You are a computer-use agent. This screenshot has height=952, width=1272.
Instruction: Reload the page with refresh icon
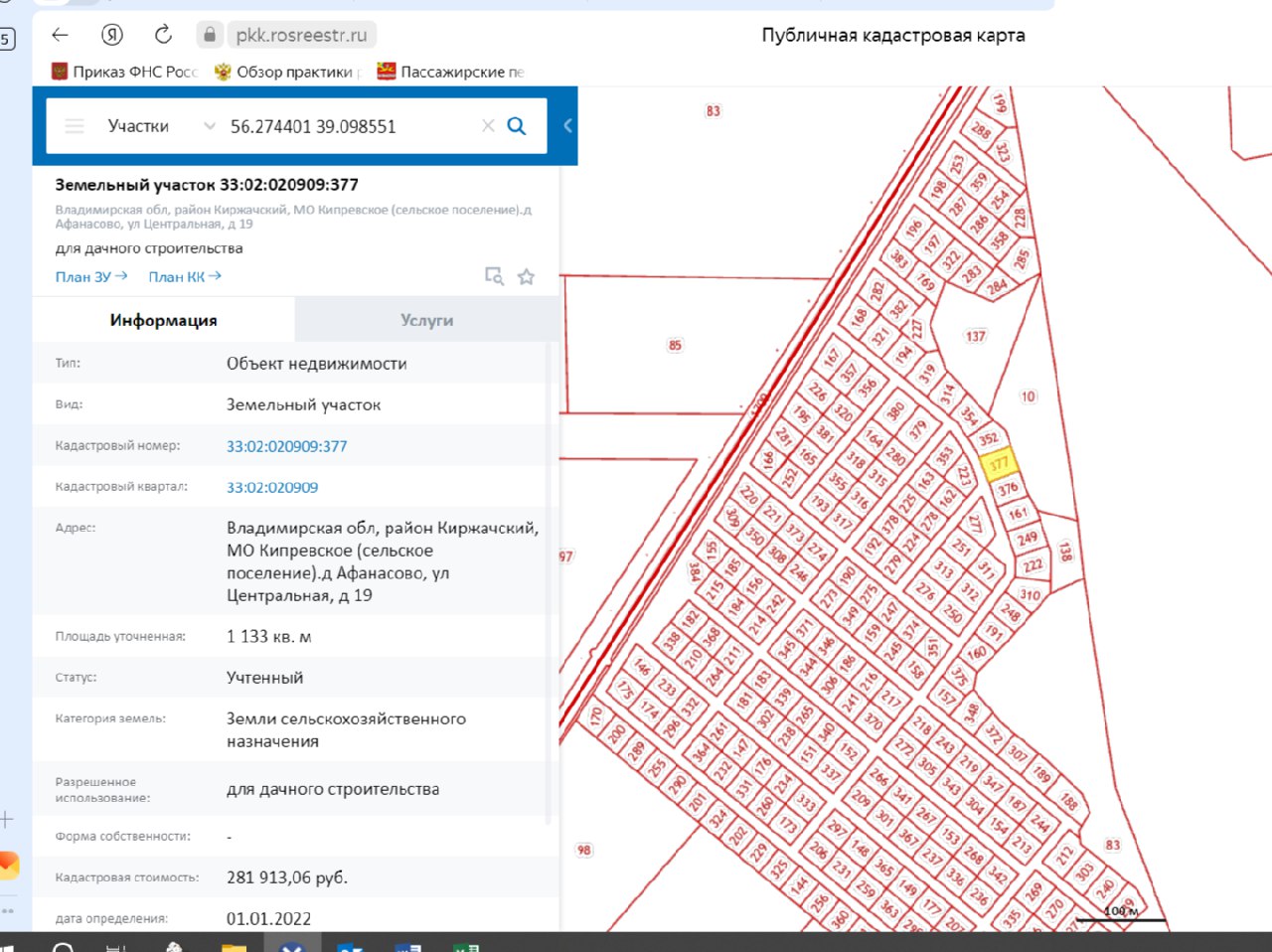coord(163,35)
